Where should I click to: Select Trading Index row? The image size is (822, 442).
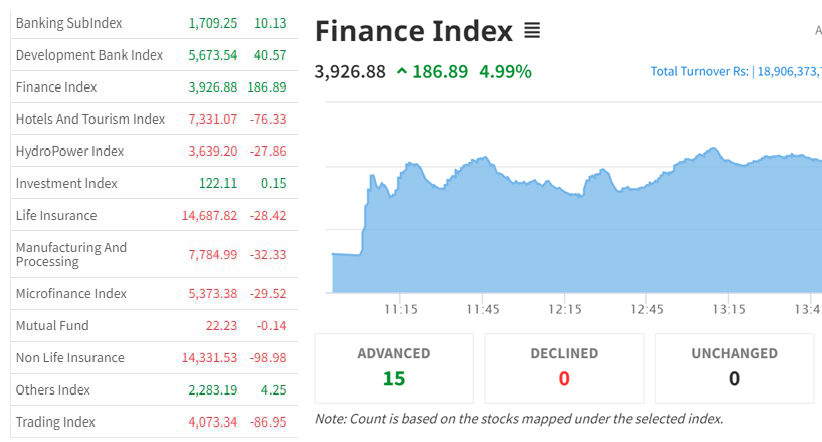point(55,422)
